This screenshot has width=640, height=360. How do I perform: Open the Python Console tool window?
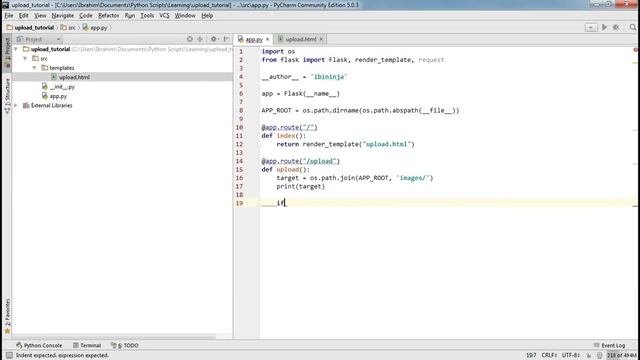tap(39, 345)
